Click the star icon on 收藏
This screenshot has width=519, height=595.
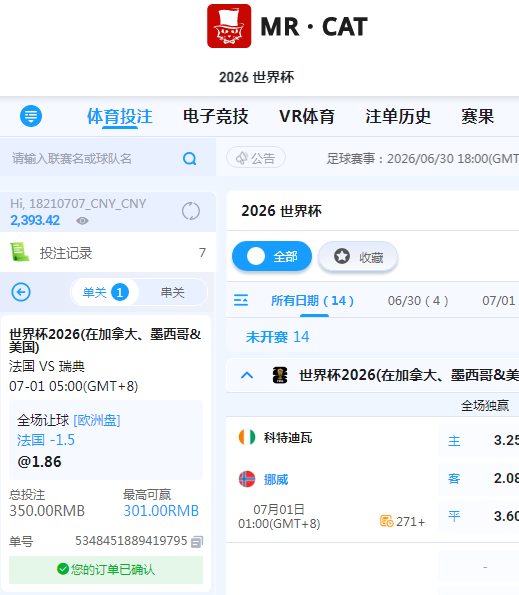(x=342, y=256)
